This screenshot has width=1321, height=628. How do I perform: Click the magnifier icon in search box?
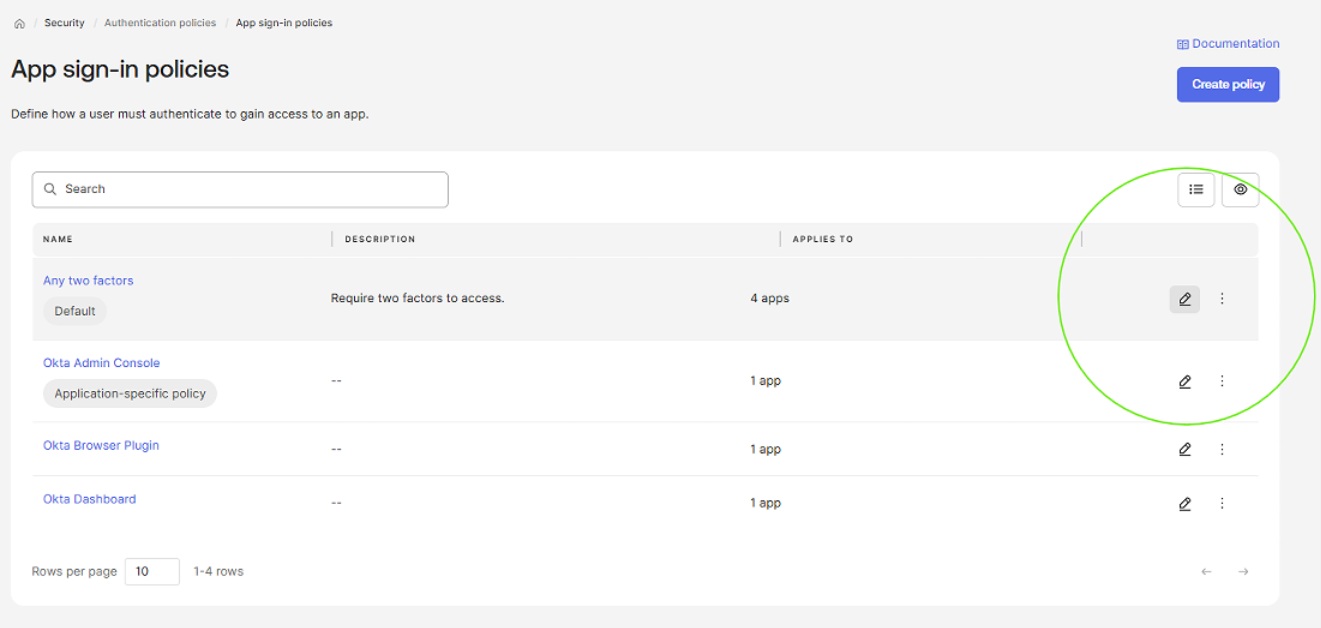coord(50,189)
